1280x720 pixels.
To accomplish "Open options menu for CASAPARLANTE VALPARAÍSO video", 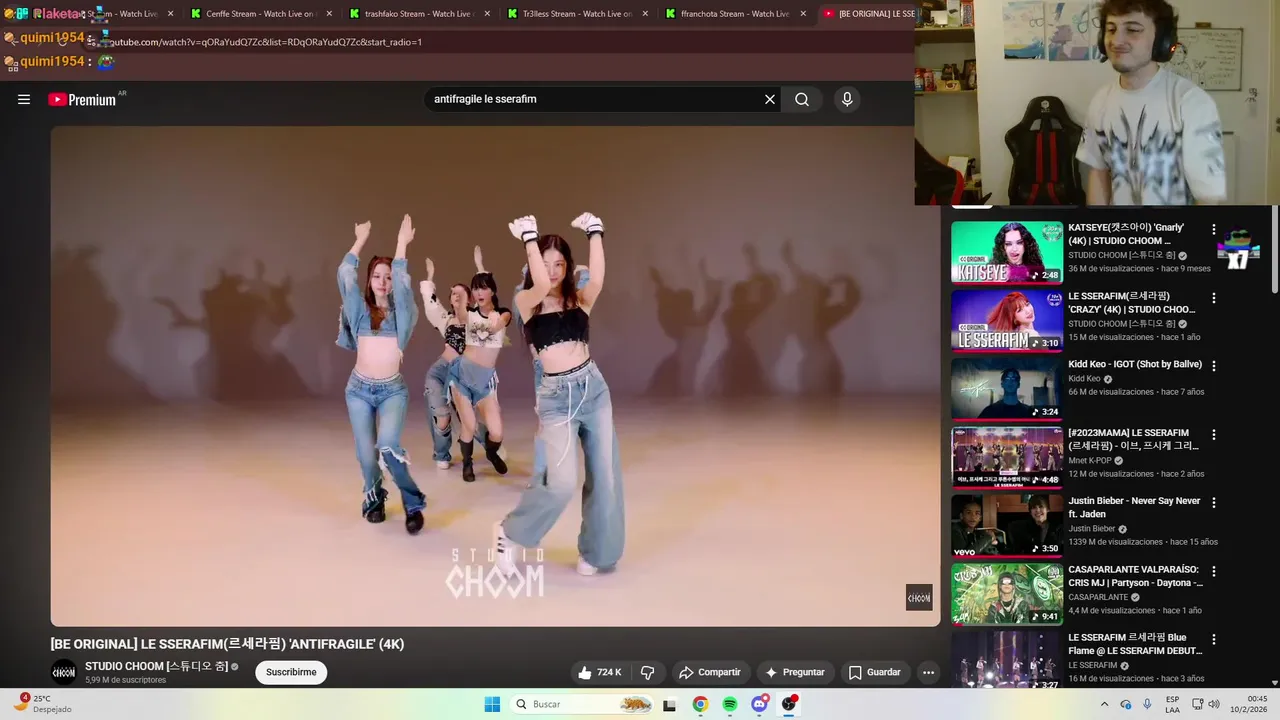I will point(1214,572).
